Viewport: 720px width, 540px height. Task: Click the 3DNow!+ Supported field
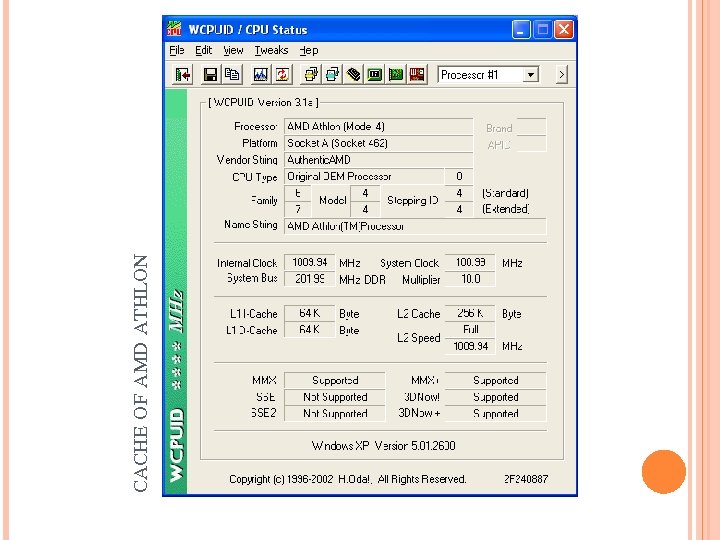[x=496, y=413]
